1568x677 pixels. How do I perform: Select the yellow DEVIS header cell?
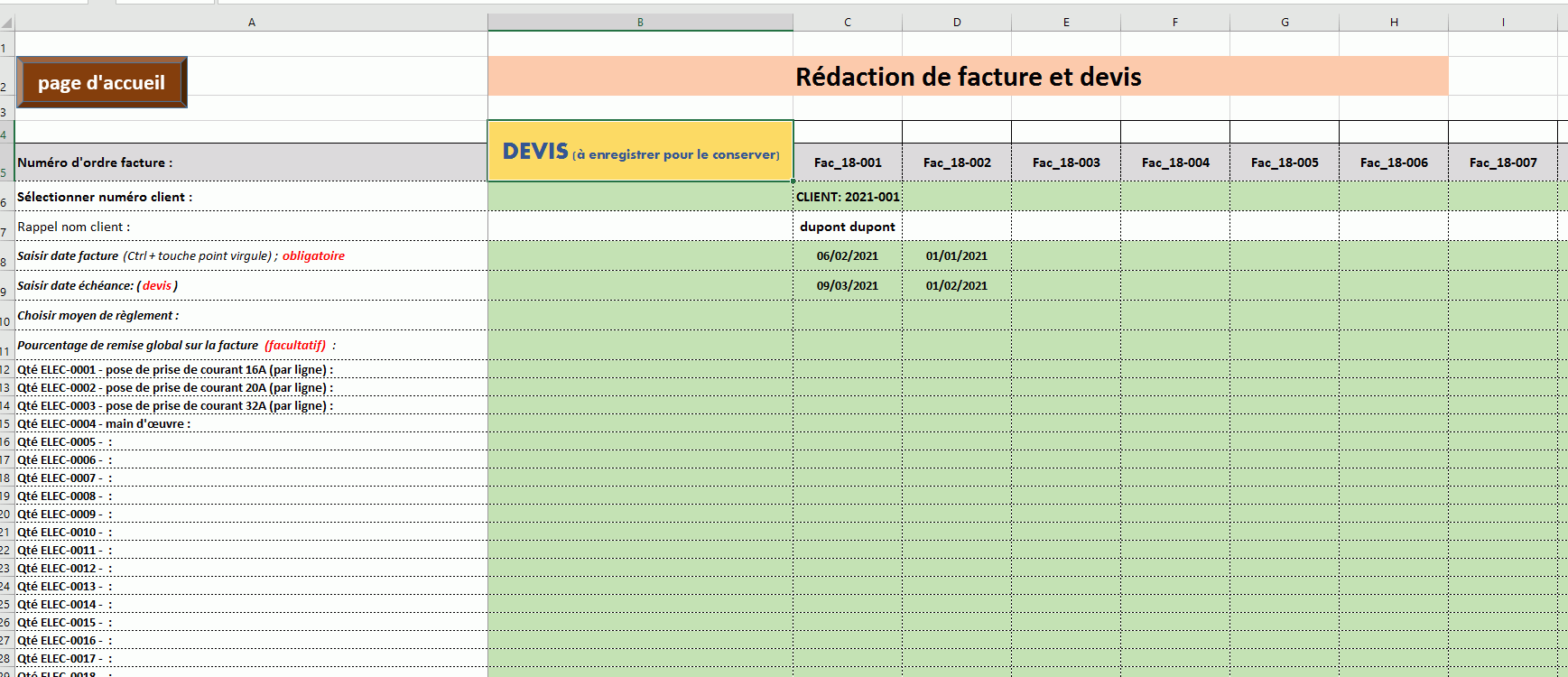[640, 152]
